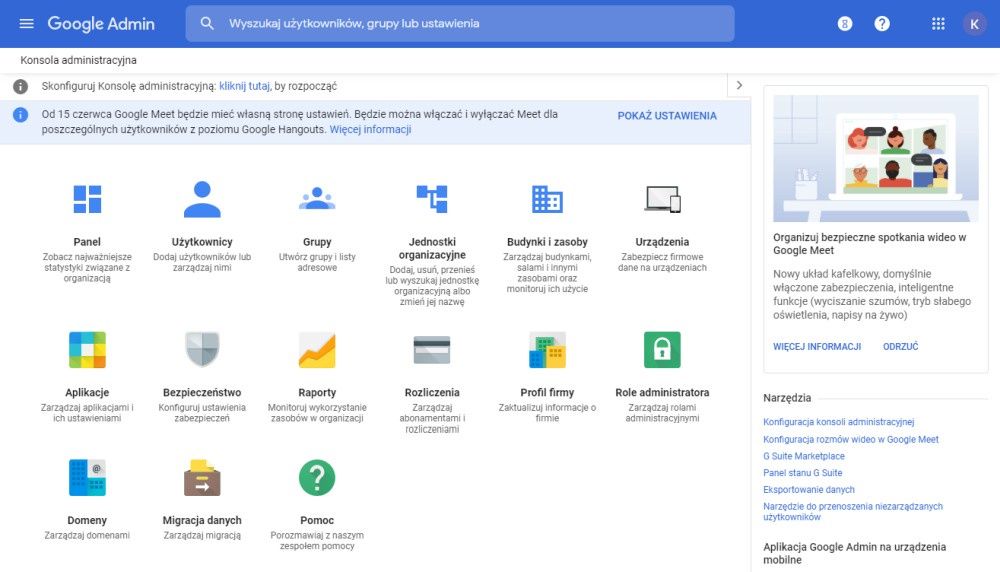Image resolution: width=1000 pixels, height=572 pixels.
Task: Open the 'Więcej informacji' link in Meet notice
Action: (x=370, y=129)
